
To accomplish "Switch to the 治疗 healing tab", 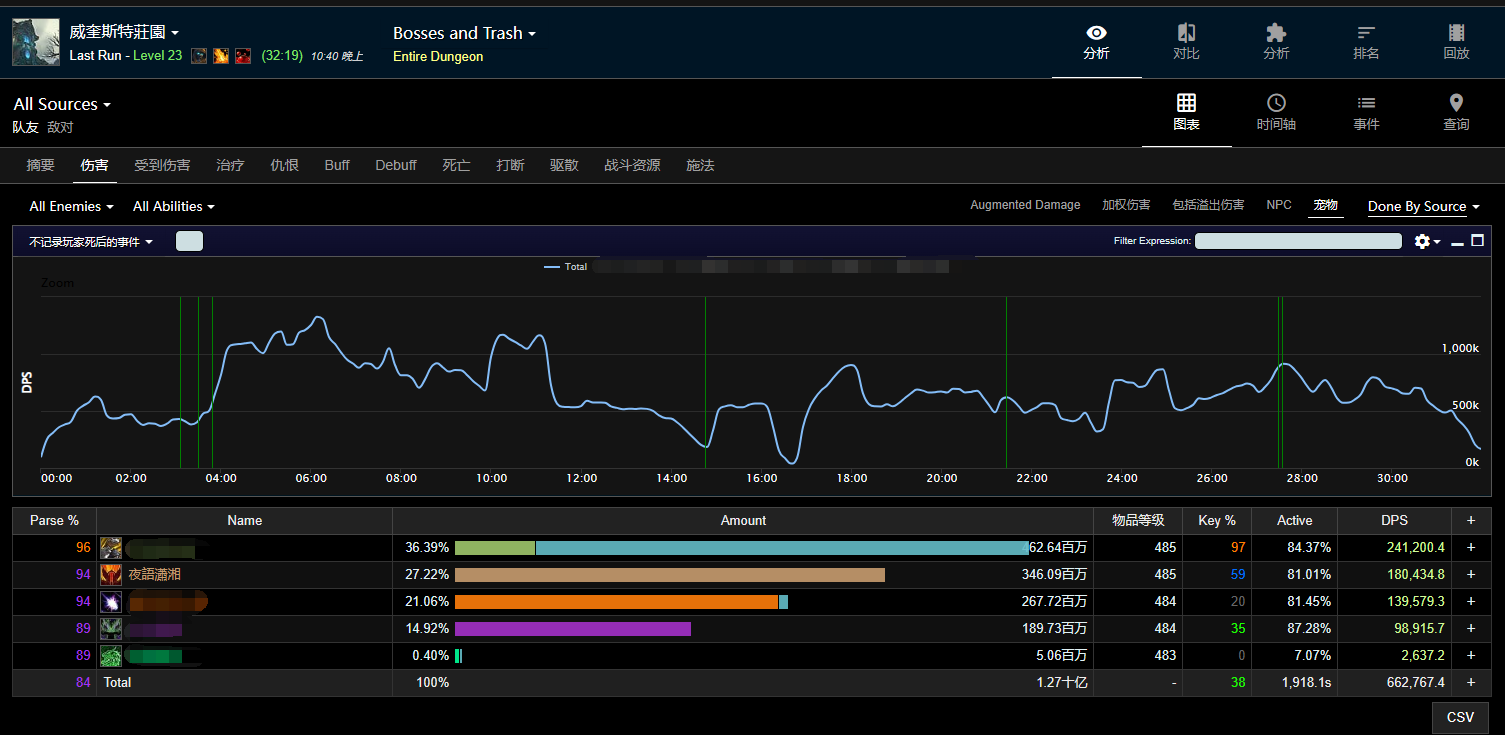I will (230, 165).
